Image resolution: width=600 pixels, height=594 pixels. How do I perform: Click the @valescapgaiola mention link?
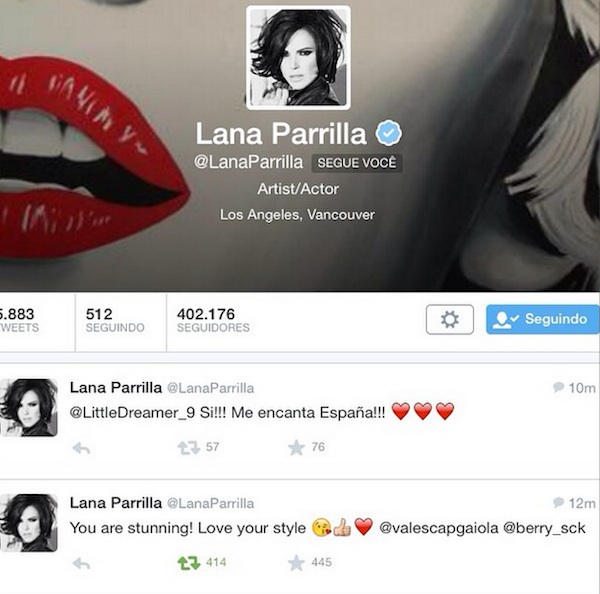coord(439,528)
